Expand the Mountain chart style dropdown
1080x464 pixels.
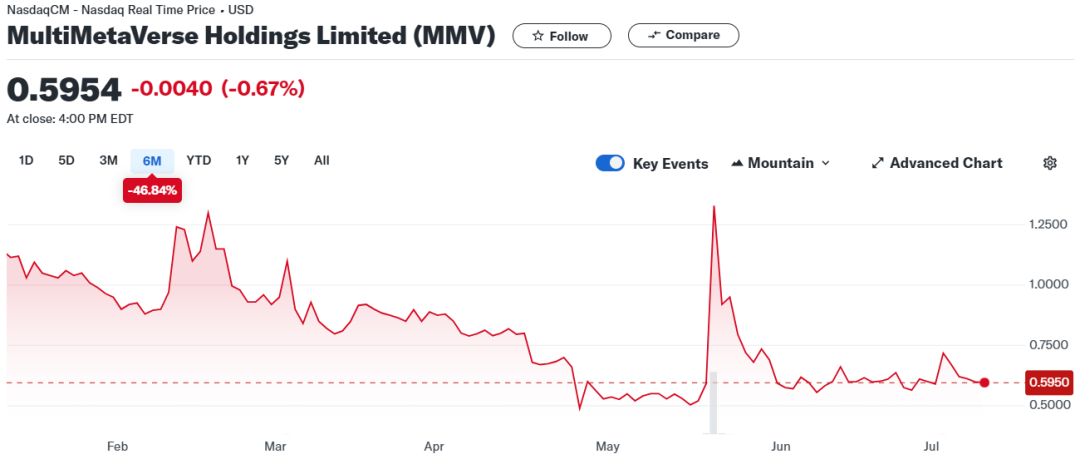point(826,163)
